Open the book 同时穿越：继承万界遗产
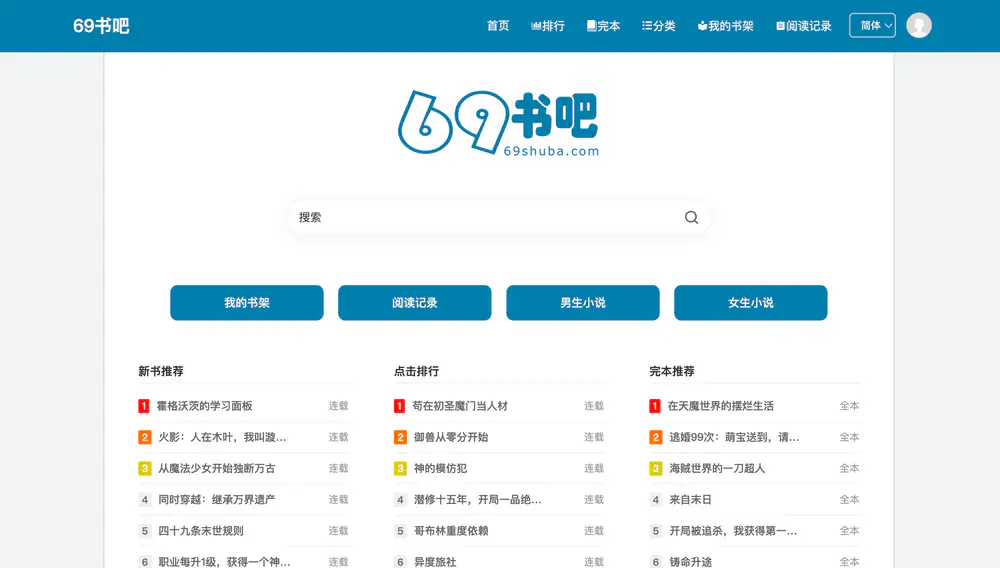This screenshot has width=1000, height=568. (217, 500)
